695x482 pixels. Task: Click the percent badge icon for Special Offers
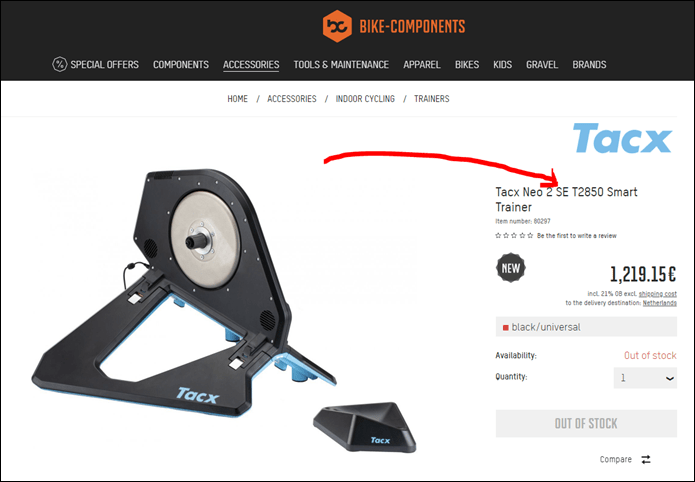pos(59,64)
